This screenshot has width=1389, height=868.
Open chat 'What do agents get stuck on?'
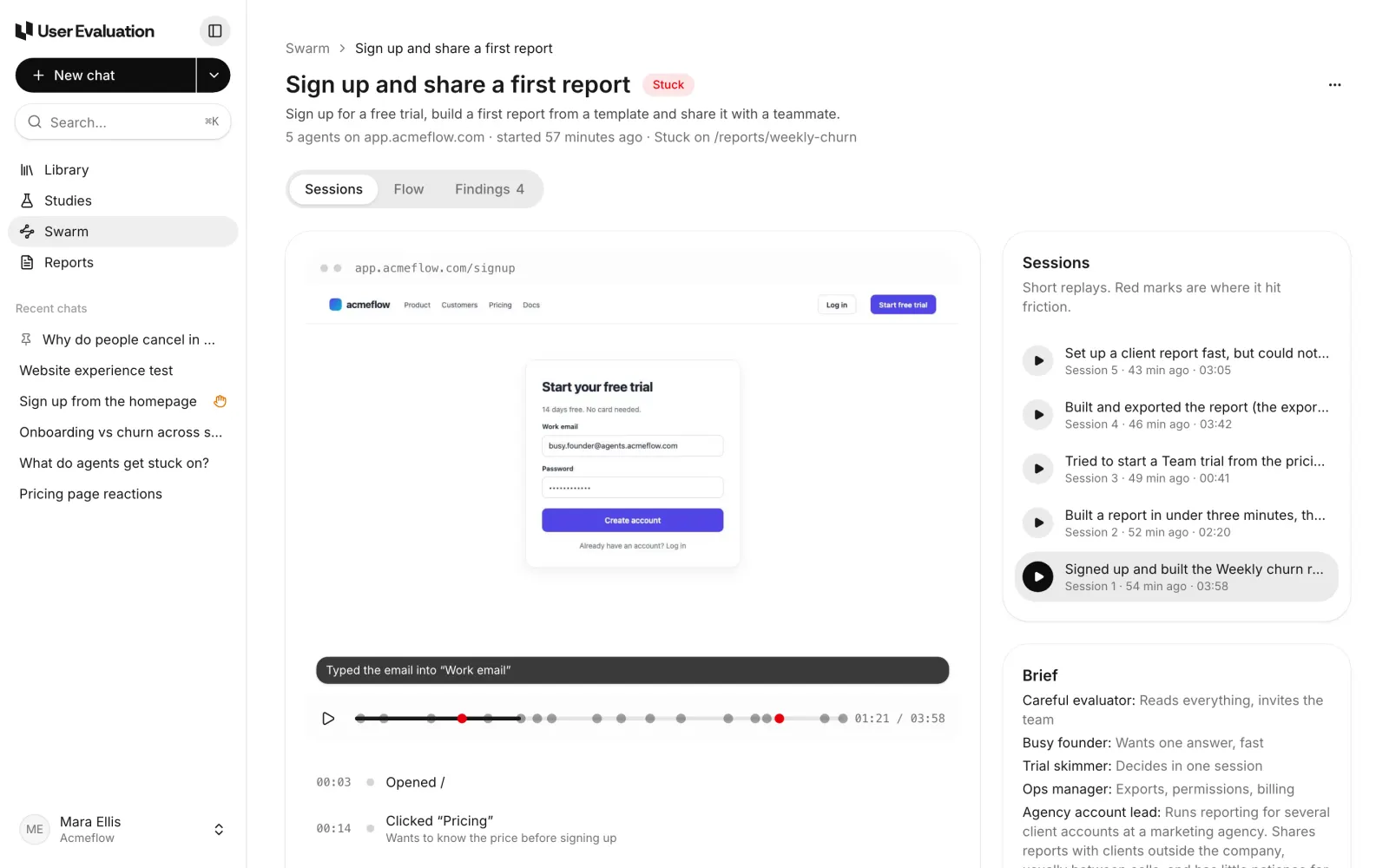click(x=115, y=463)
